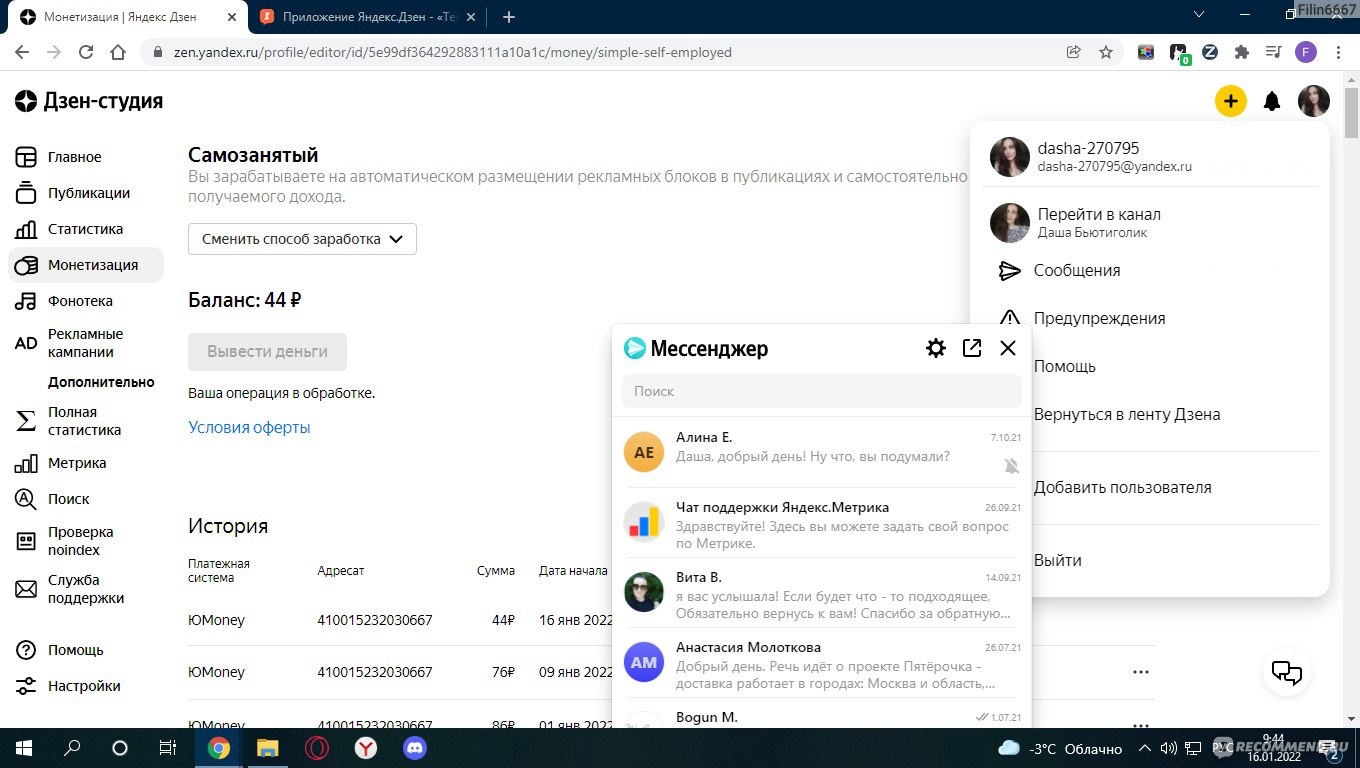Expand Сменить способ заработка dropdown
1360x768 pixels.
coord(302,239)
